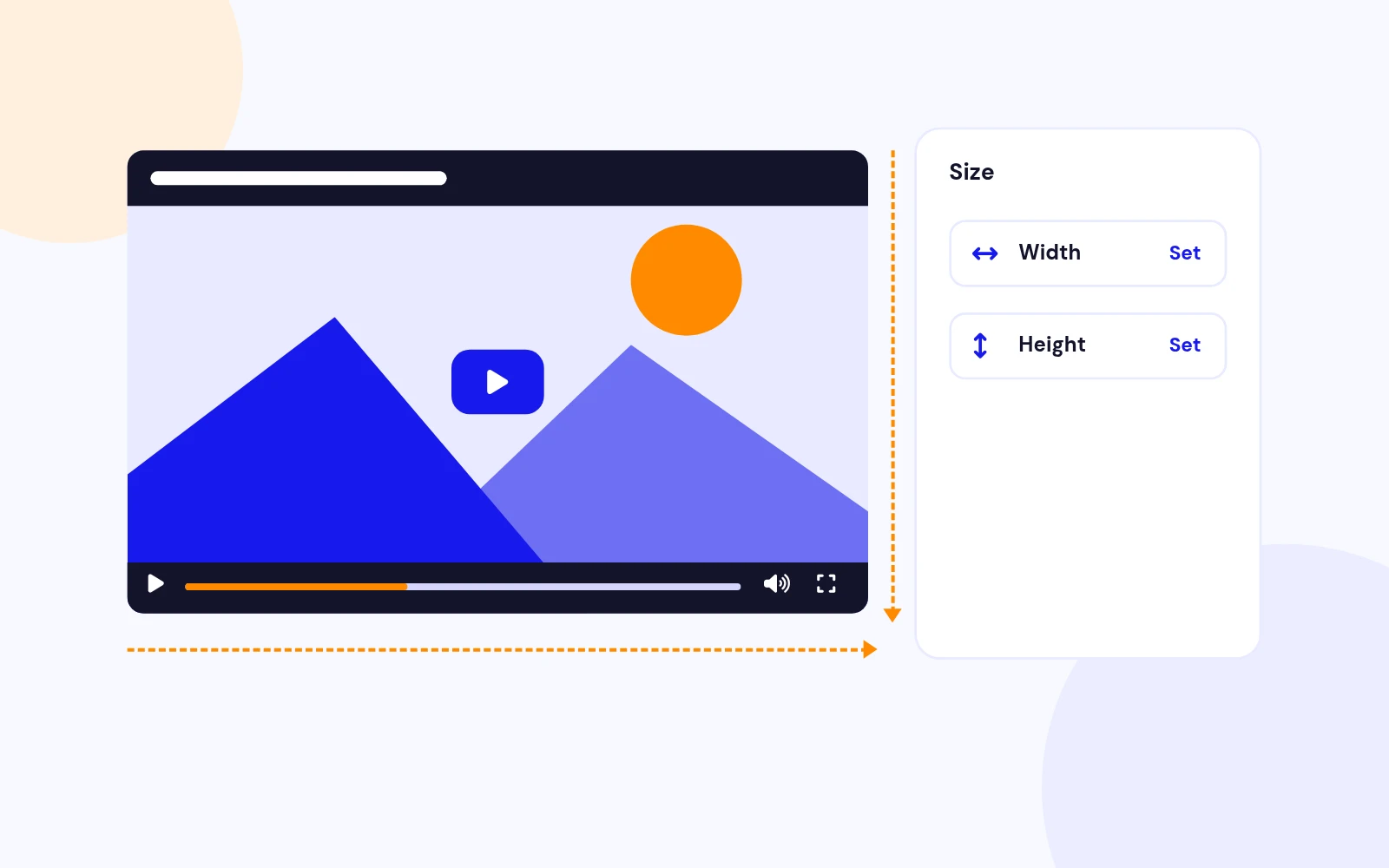Screen dimensions: 1389x868
Task: Click the orange sun in the video thumbnail
Action: [x=686, y=280]
